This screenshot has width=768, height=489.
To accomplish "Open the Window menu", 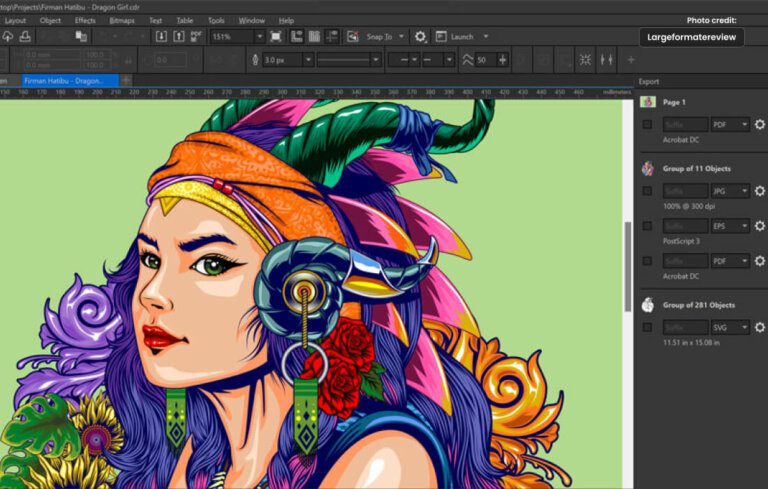I will click(251, 21).
